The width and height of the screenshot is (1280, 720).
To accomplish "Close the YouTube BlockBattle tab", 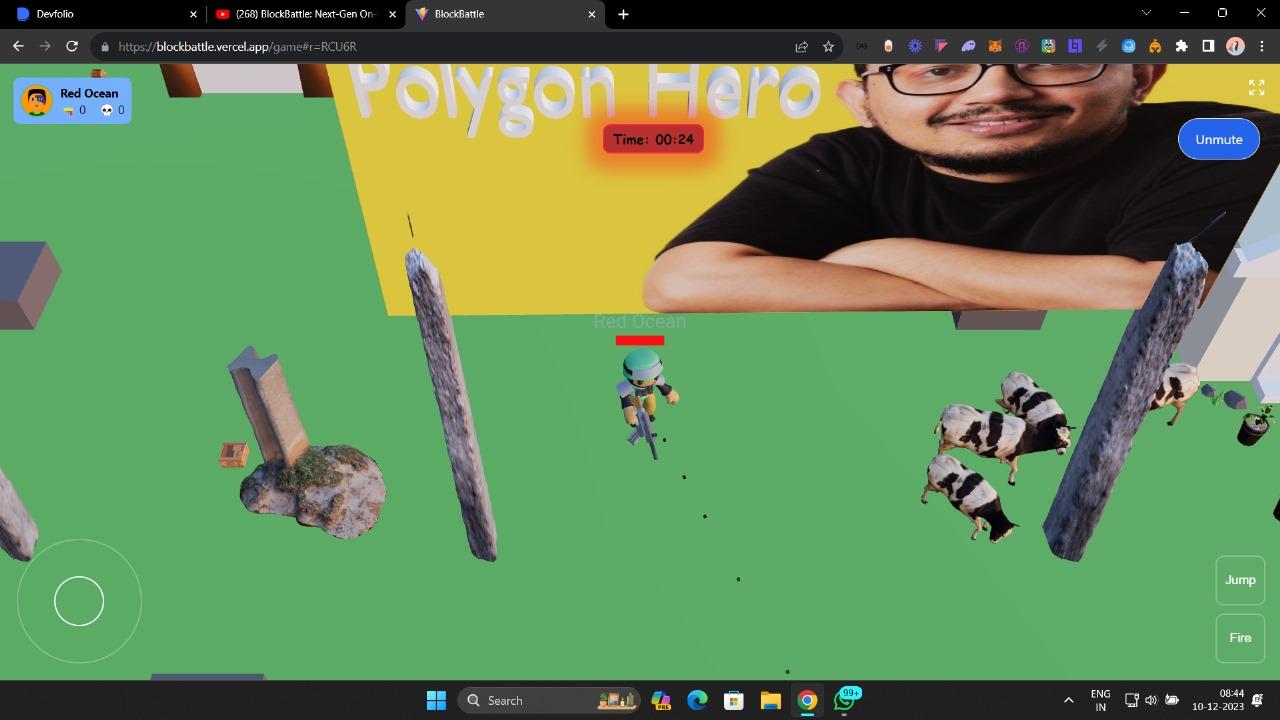I will coord(392,14).
